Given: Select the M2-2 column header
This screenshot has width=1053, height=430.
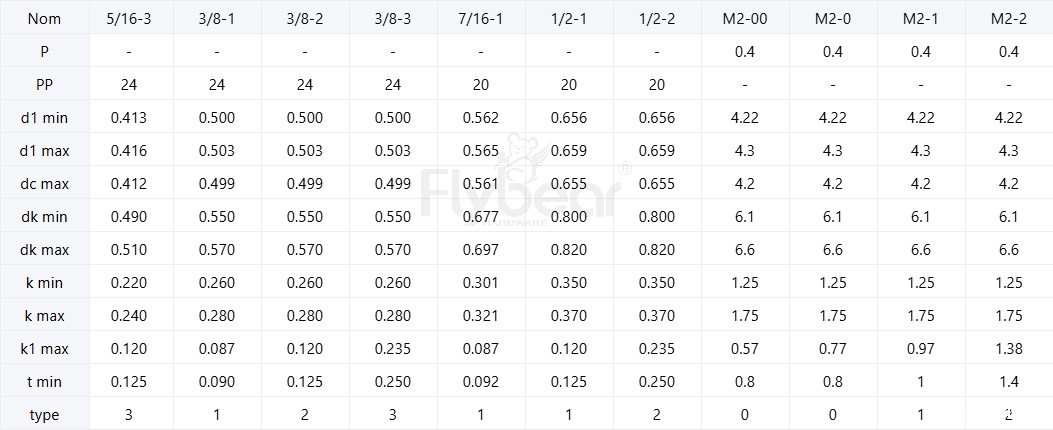Looking at the screenshot, I should (1008, 19).
